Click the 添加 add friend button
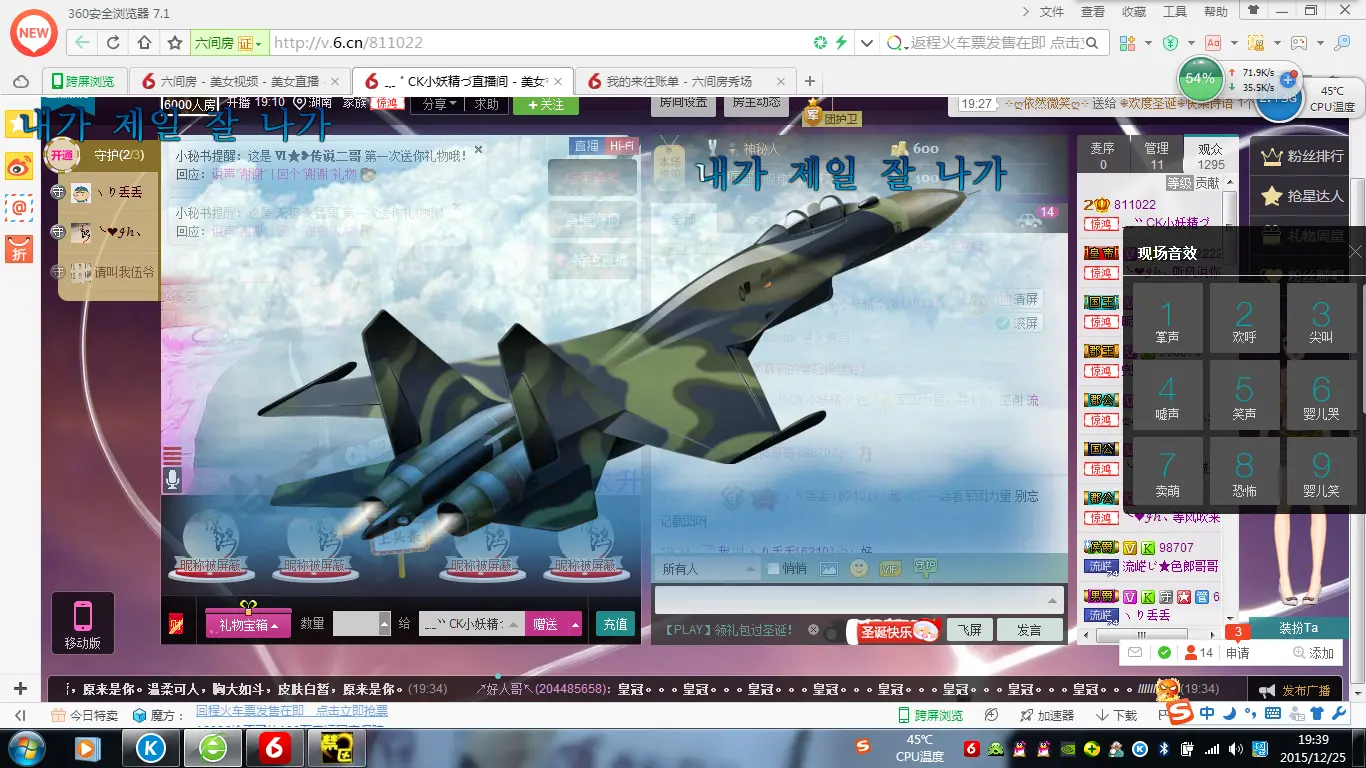Image resolution: width=1366 pixels, height=768 pixels. [x=1314, y=653]
